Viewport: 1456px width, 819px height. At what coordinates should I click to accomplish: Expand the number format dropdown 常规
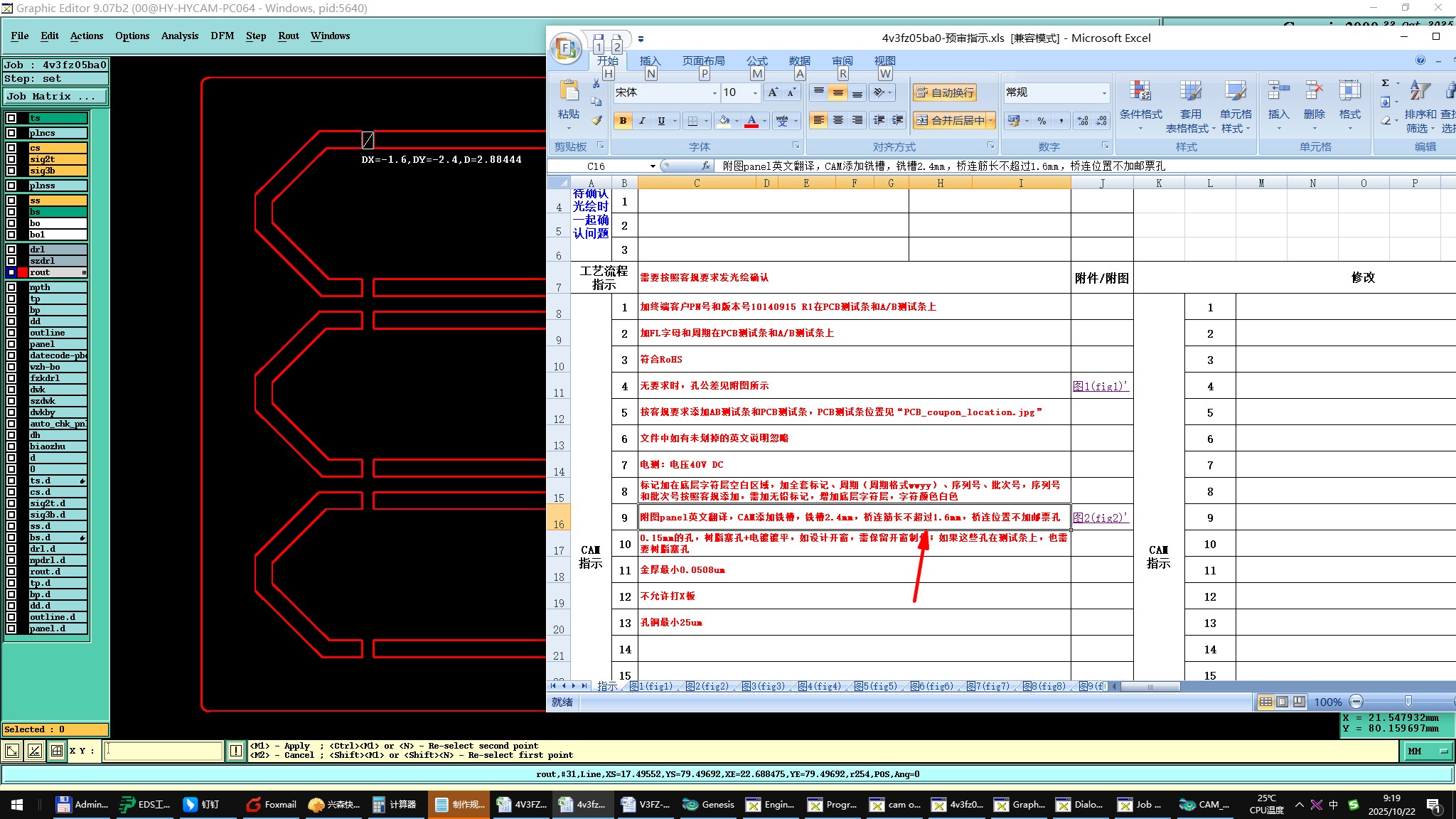point(1103,93)
